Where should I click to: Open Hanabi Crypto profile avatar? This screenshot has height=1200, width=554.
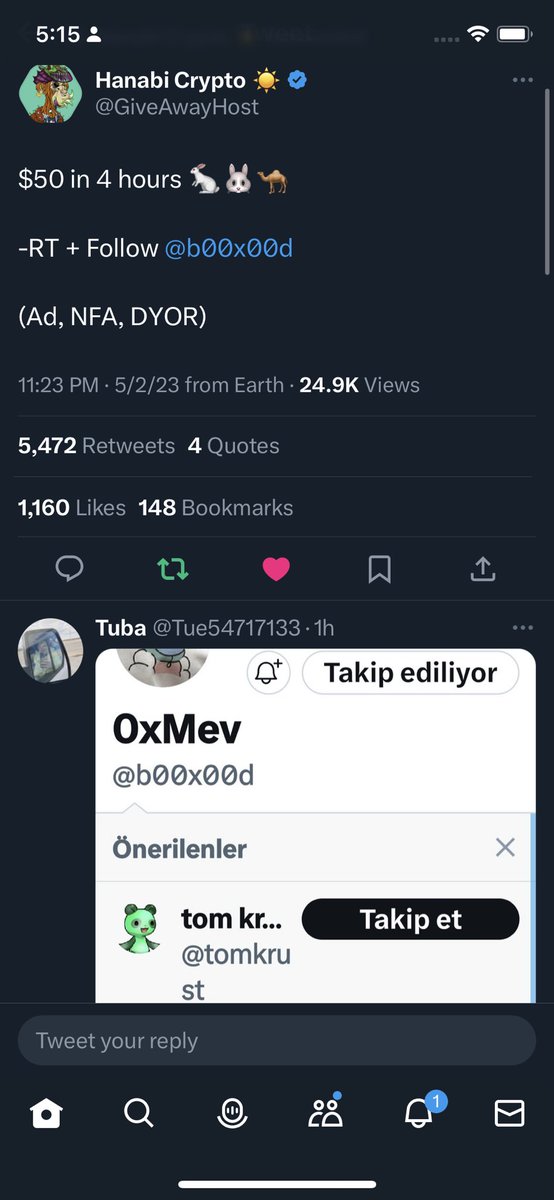(x=49, y=95)
